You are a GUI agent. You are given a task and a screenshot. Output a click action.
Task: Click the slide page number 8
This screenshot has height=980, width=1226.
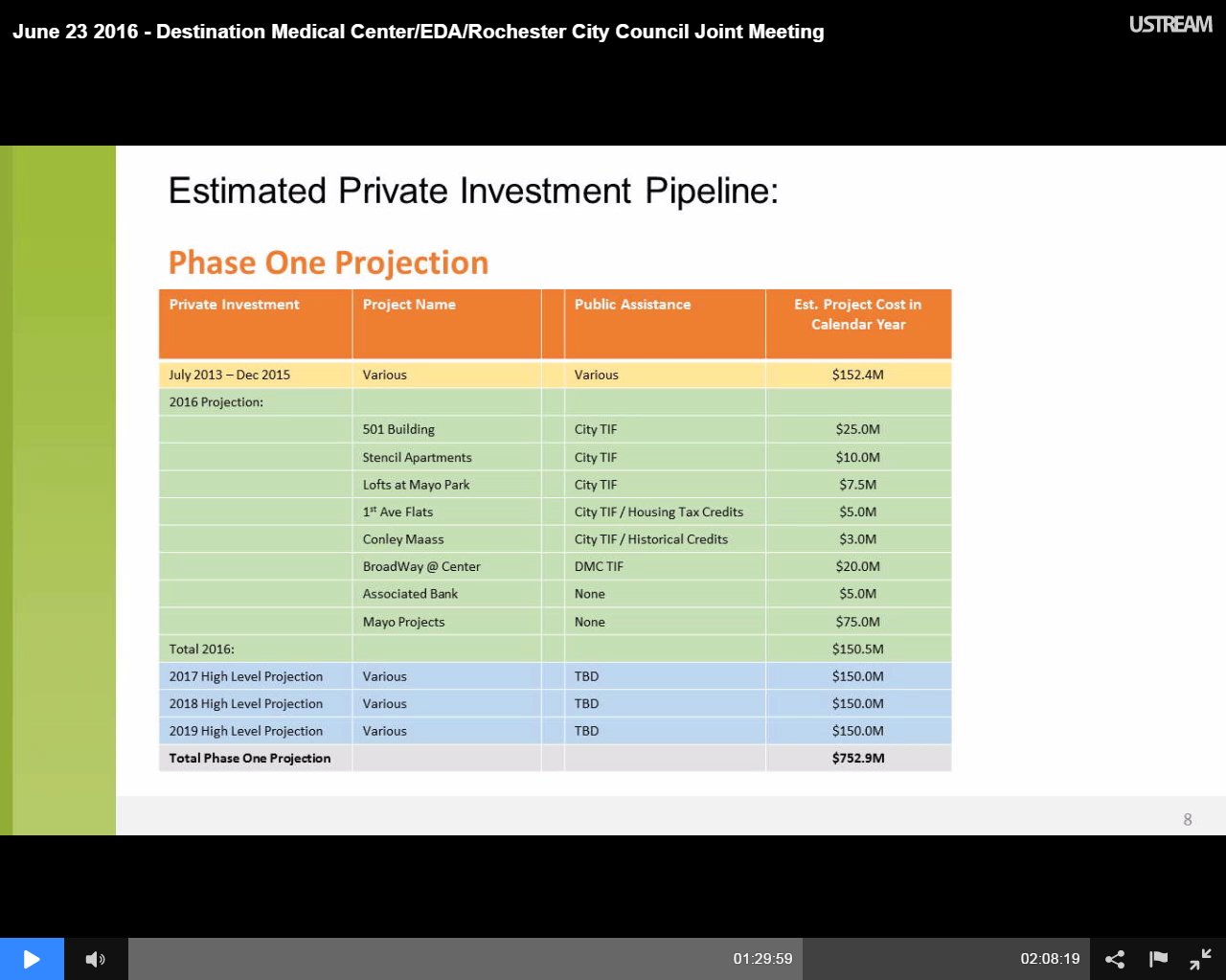[1188, 819]
